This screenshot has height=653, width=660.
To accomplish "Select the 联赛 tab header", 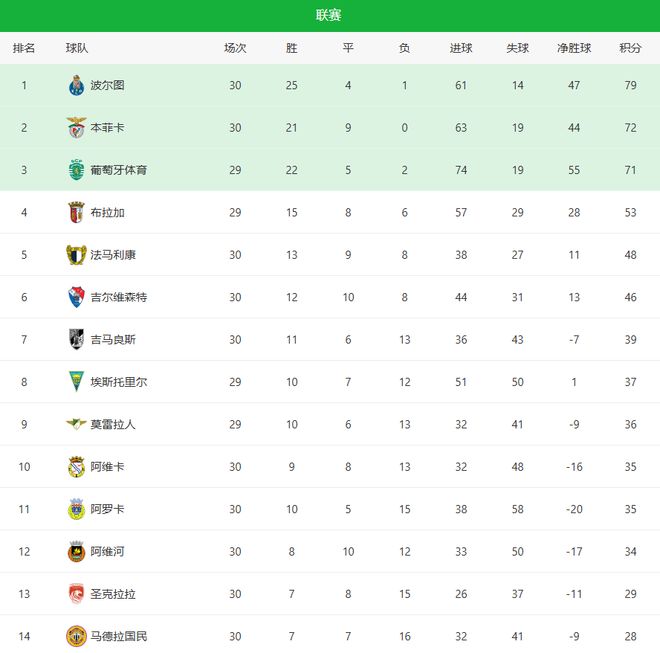I will [x=329, y=15].
